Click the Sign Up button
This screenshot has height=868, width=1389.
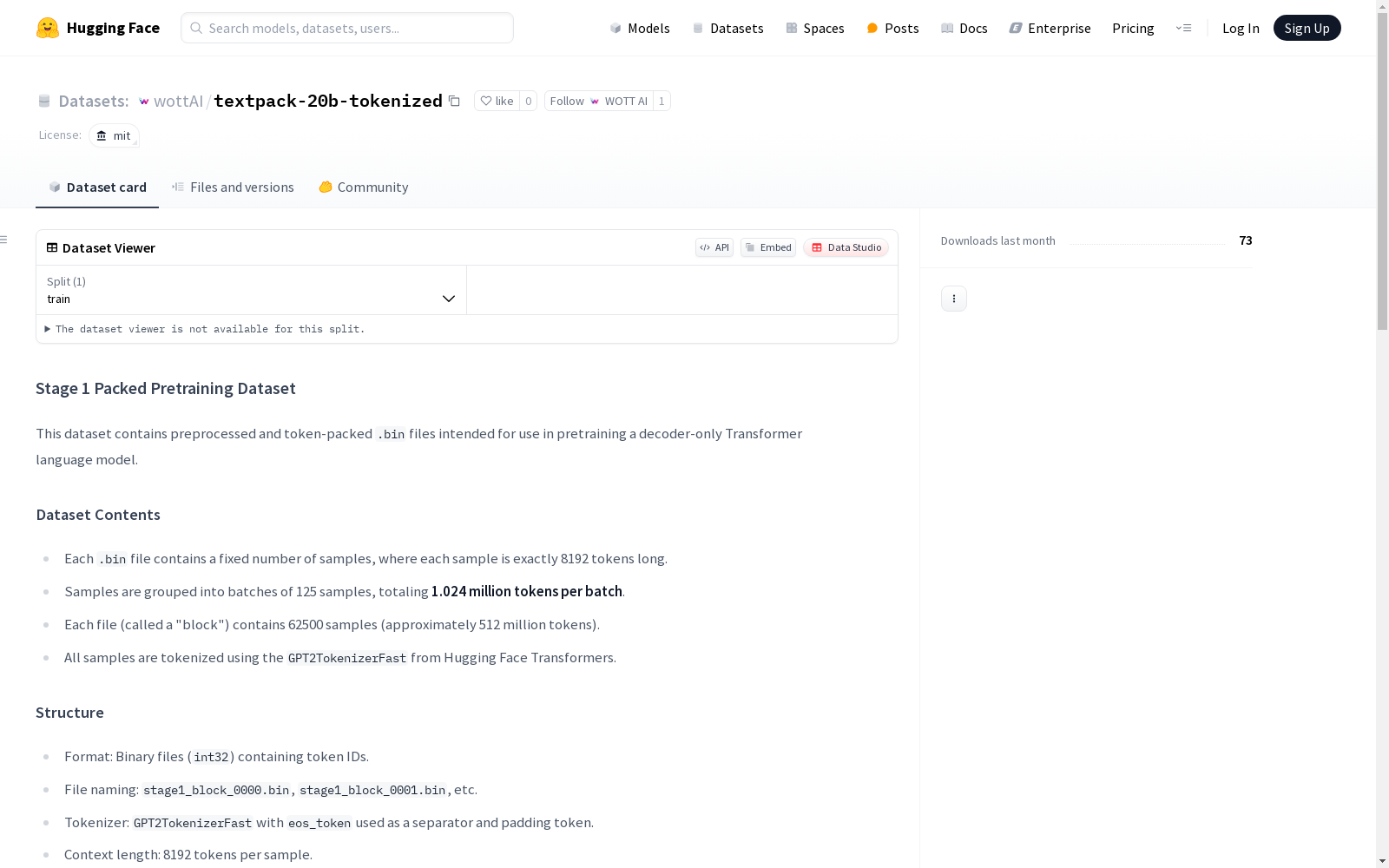point(1307,28)
